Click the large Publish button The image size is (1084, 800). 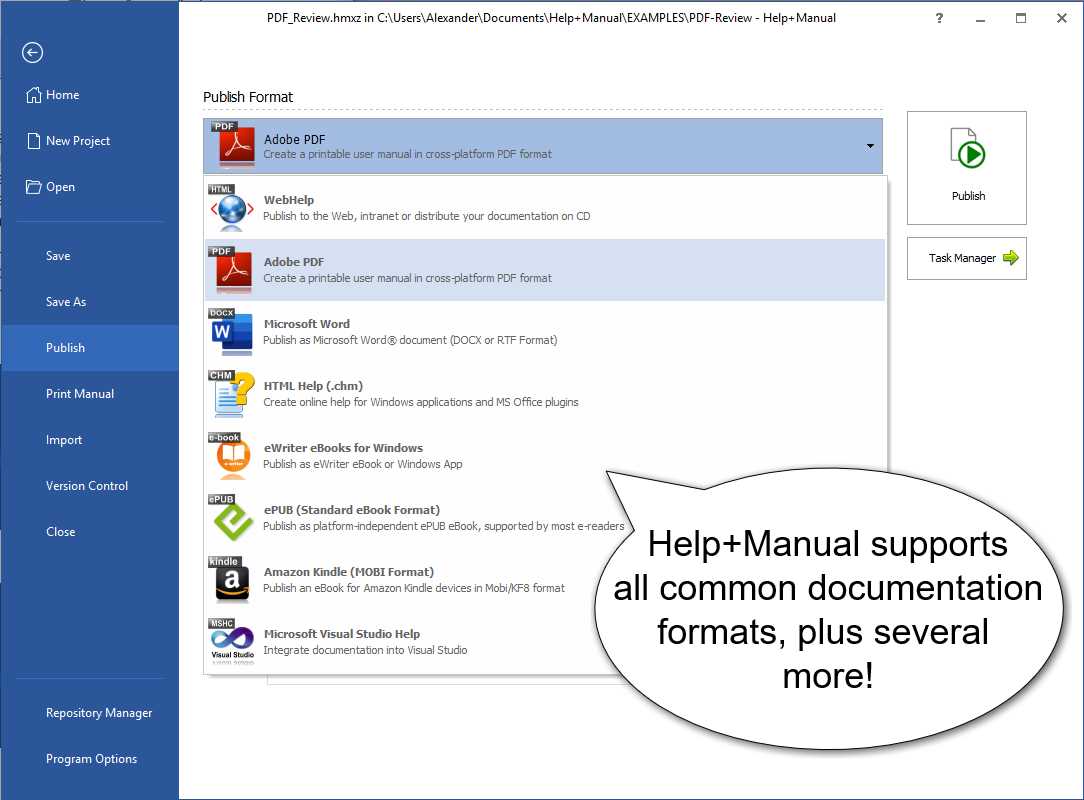pyautogui.click(x=966, y=168)
